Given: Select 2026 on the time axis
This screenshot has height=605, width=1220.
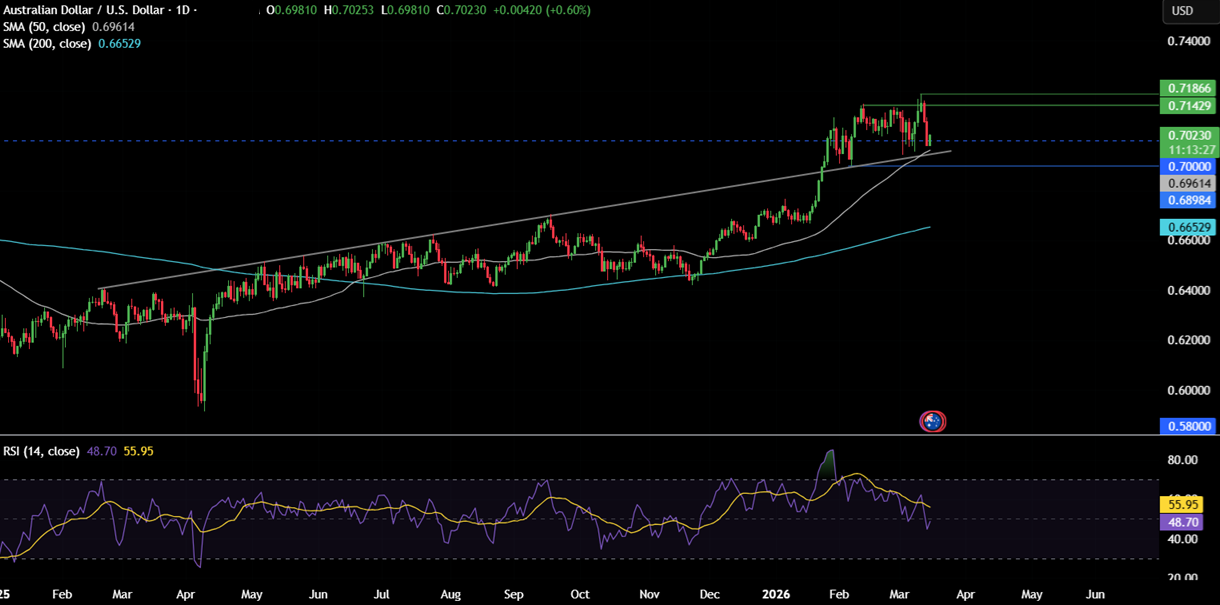Looking at the screenshot, I should (x=775, y=594).
